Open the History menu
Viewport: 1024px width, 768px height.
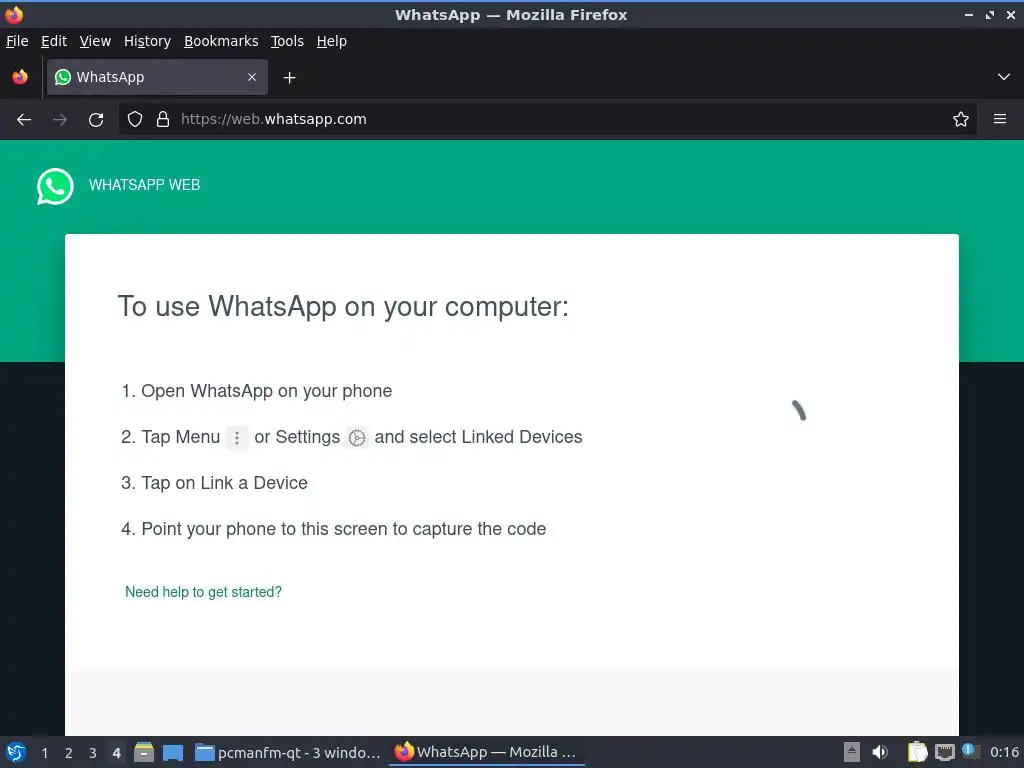(x=147, y=41)
